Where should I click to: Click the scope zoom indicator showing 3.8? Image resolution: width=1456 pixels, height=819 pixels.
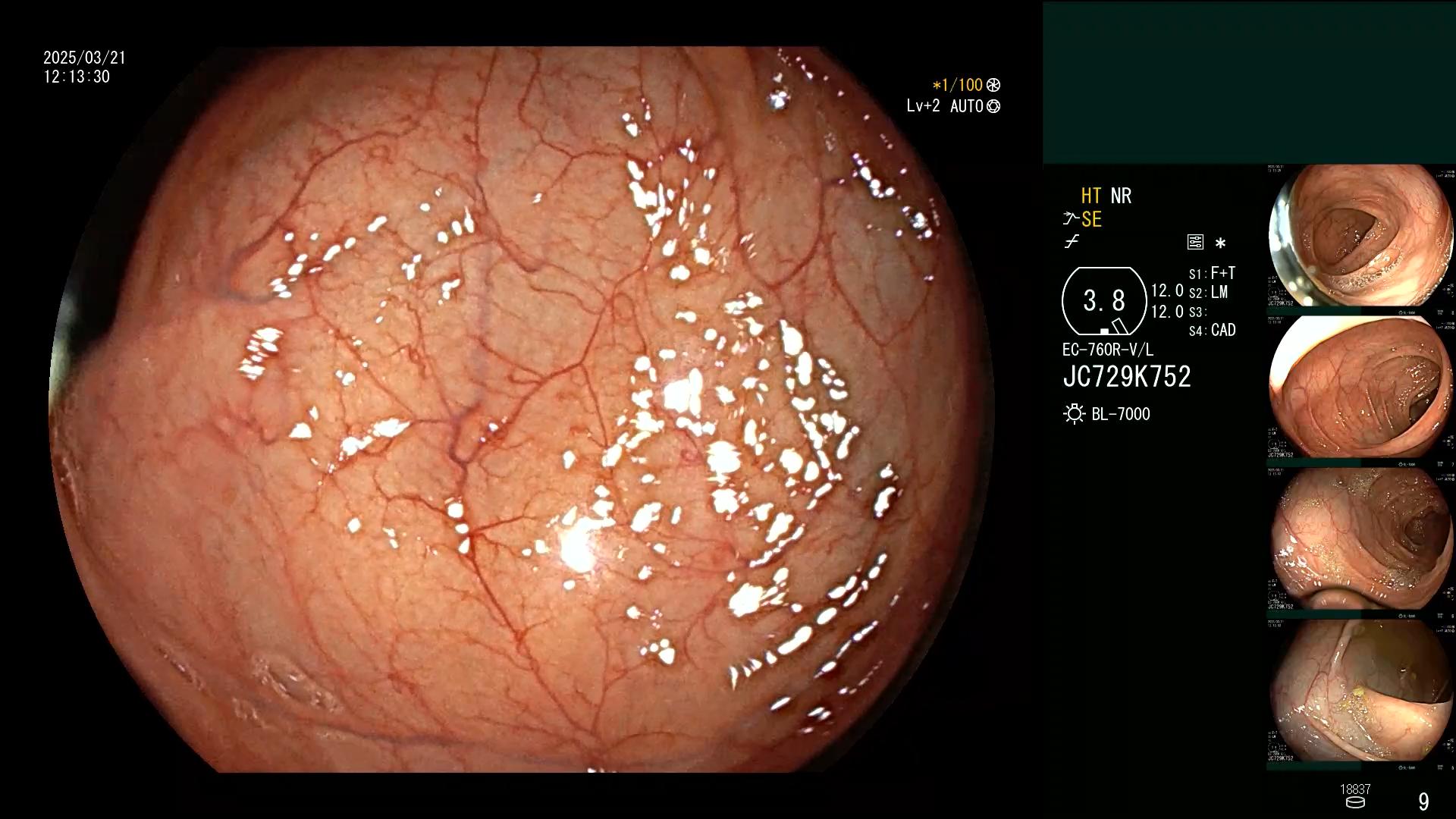coord(1104,301)
